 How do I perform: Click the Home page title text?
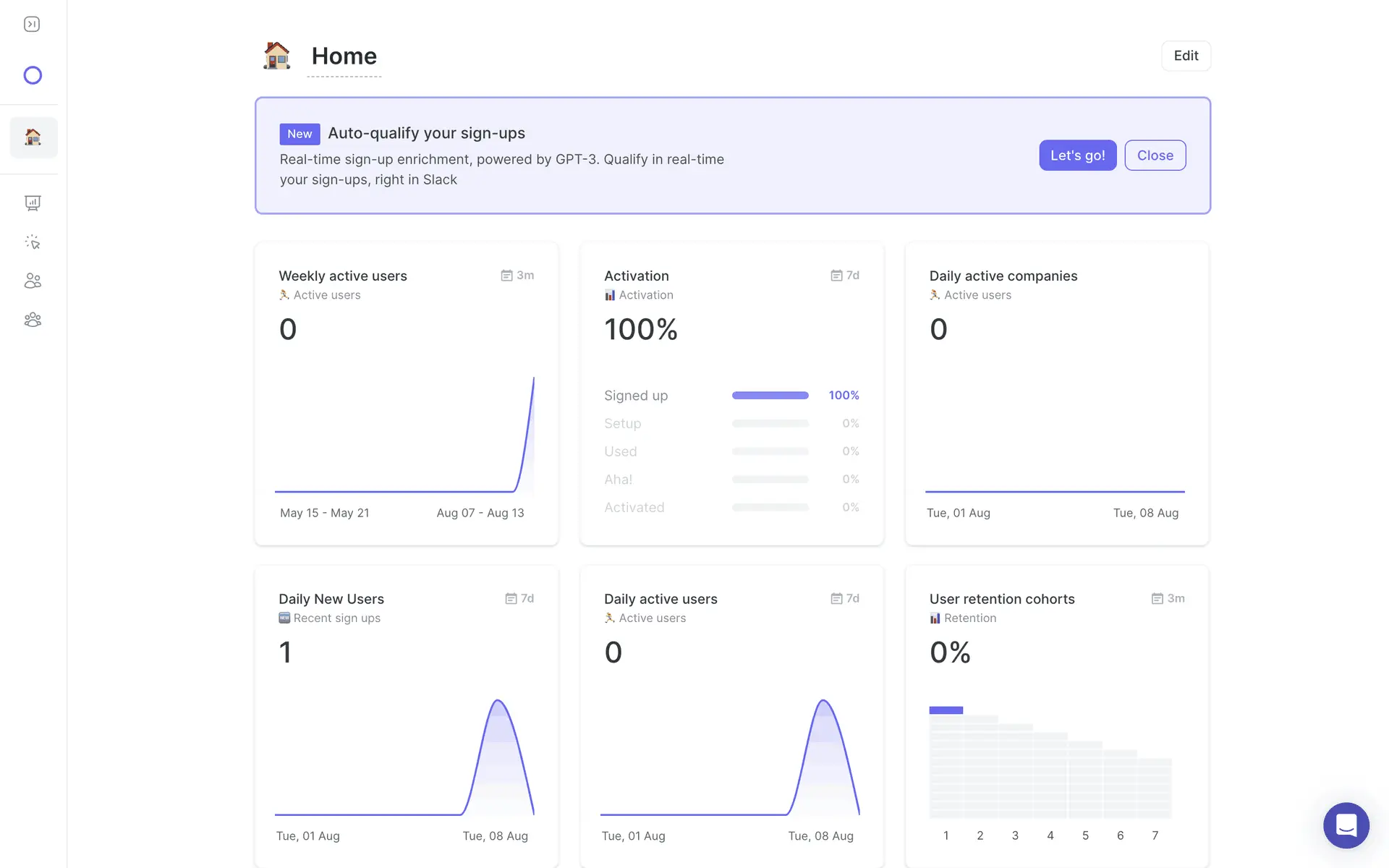pos(344,56)
